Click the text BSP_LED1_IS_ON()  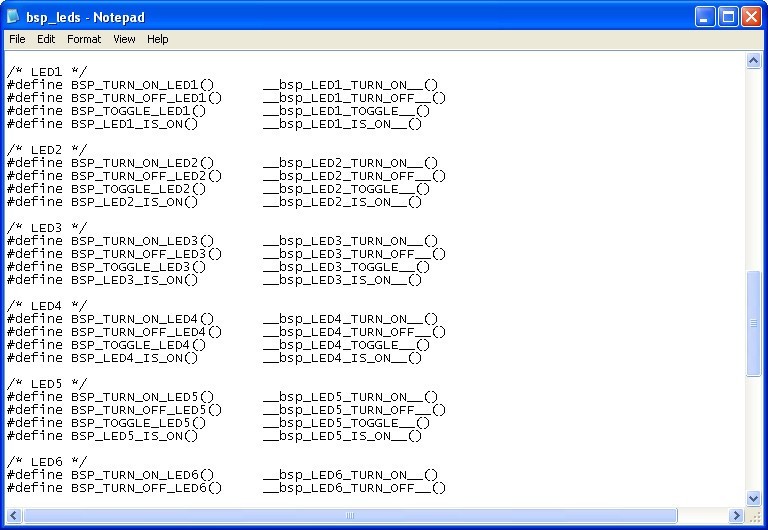click(135, 124)
